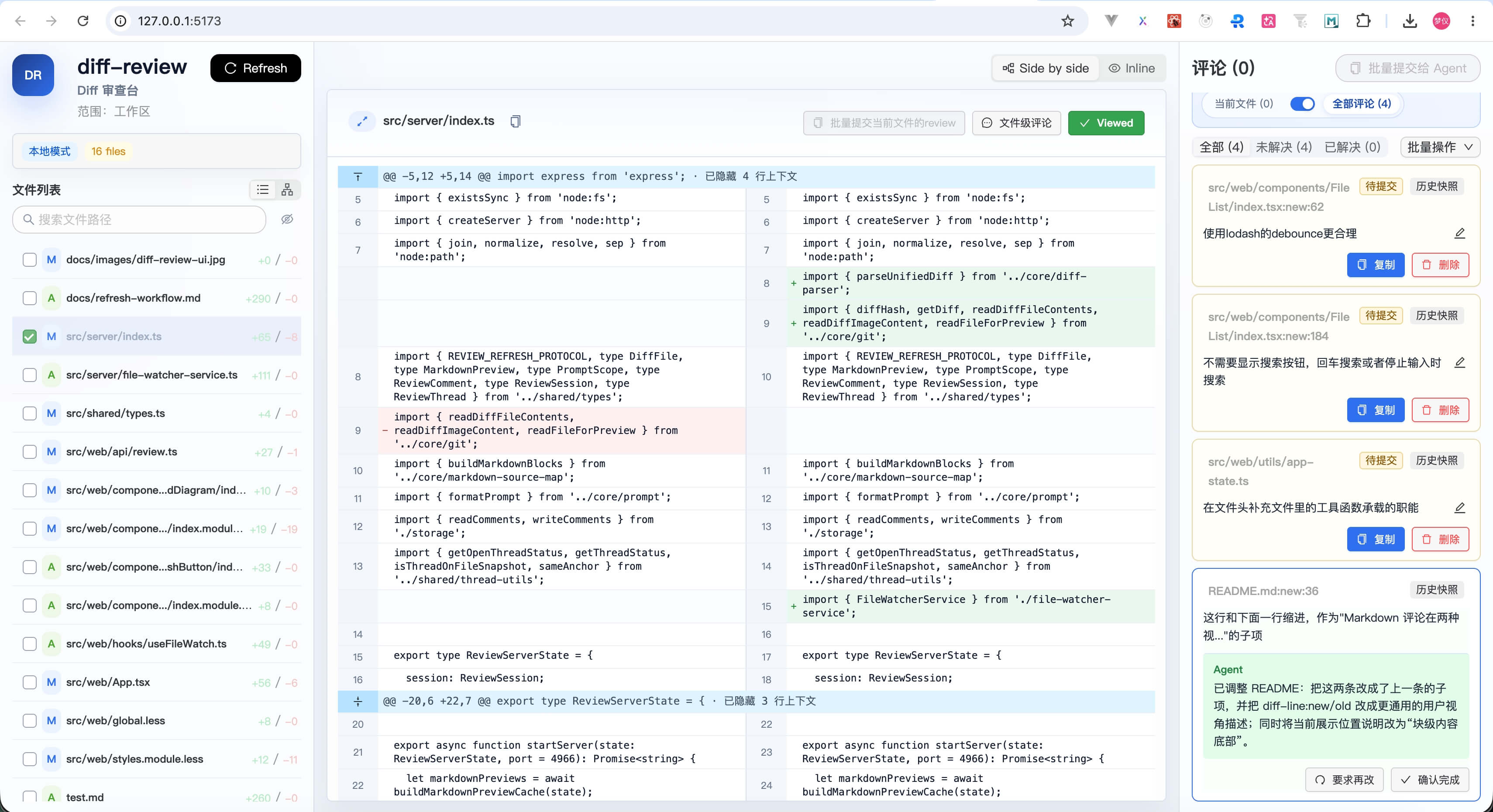1493x812 pixels.
Task: Edit the search button comment pencil icon
Action: coord(1459,362)
